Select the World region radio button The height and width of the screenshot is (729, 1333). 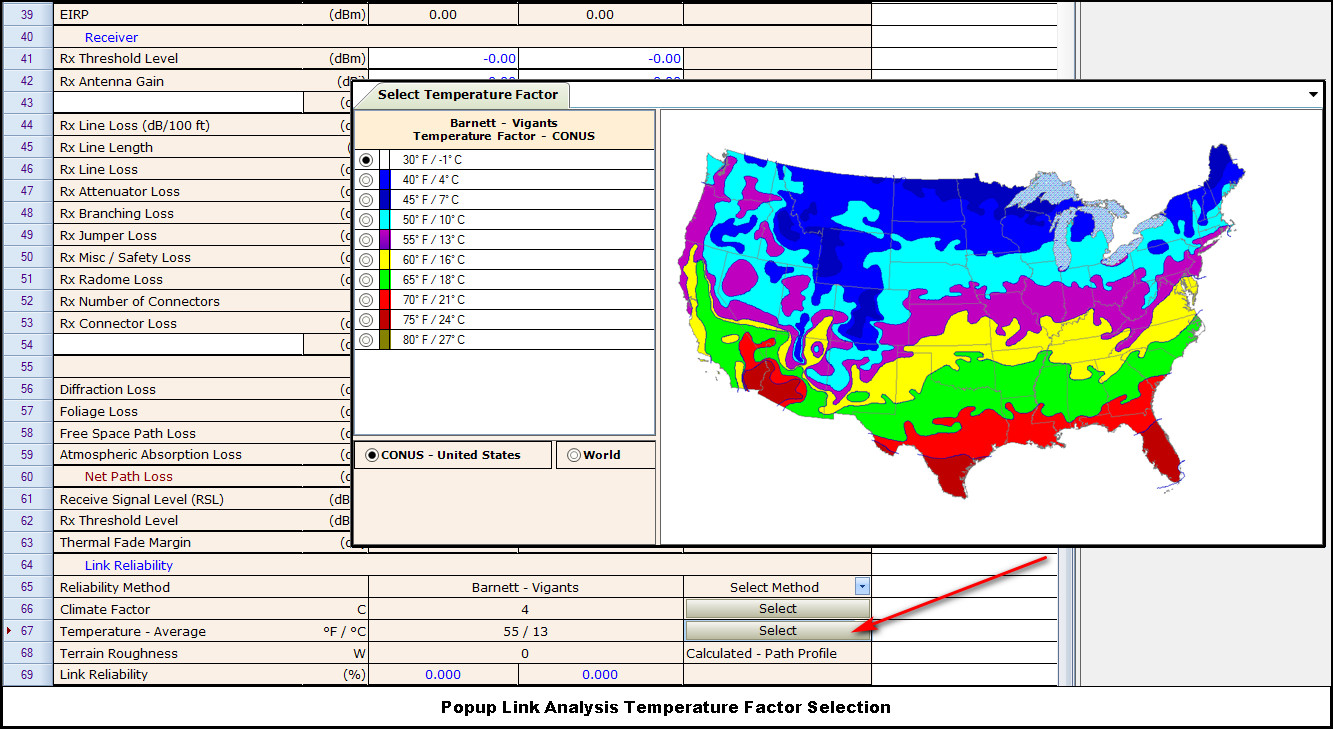pyautogui.click(x=574, y=455)
